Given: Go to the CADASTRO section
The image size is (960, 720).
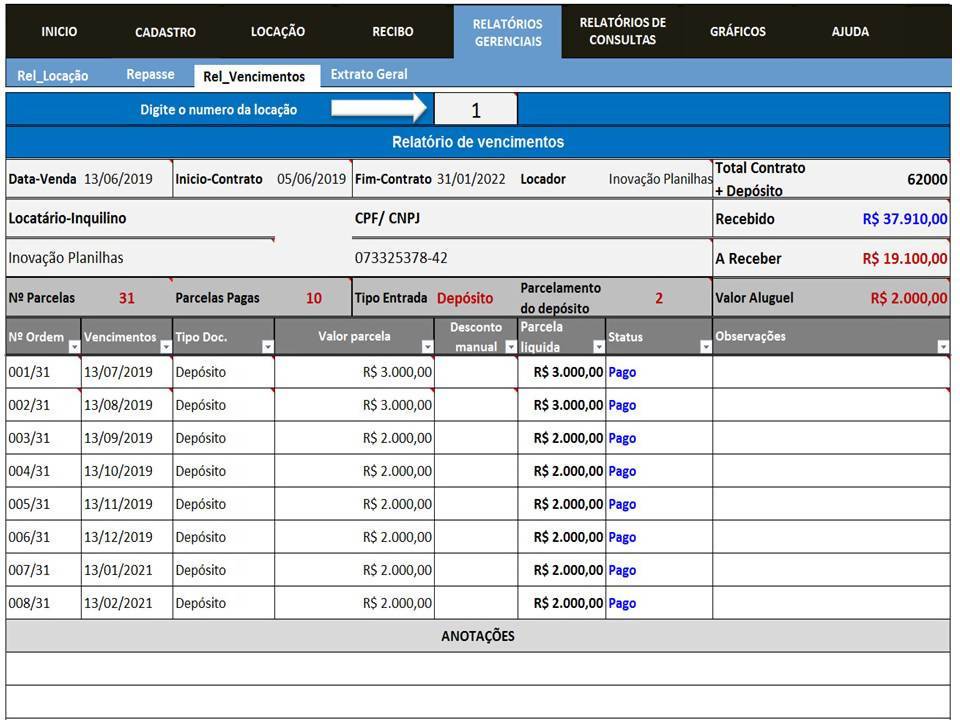Looking at the screenshot, I should (x=165, y=32).
